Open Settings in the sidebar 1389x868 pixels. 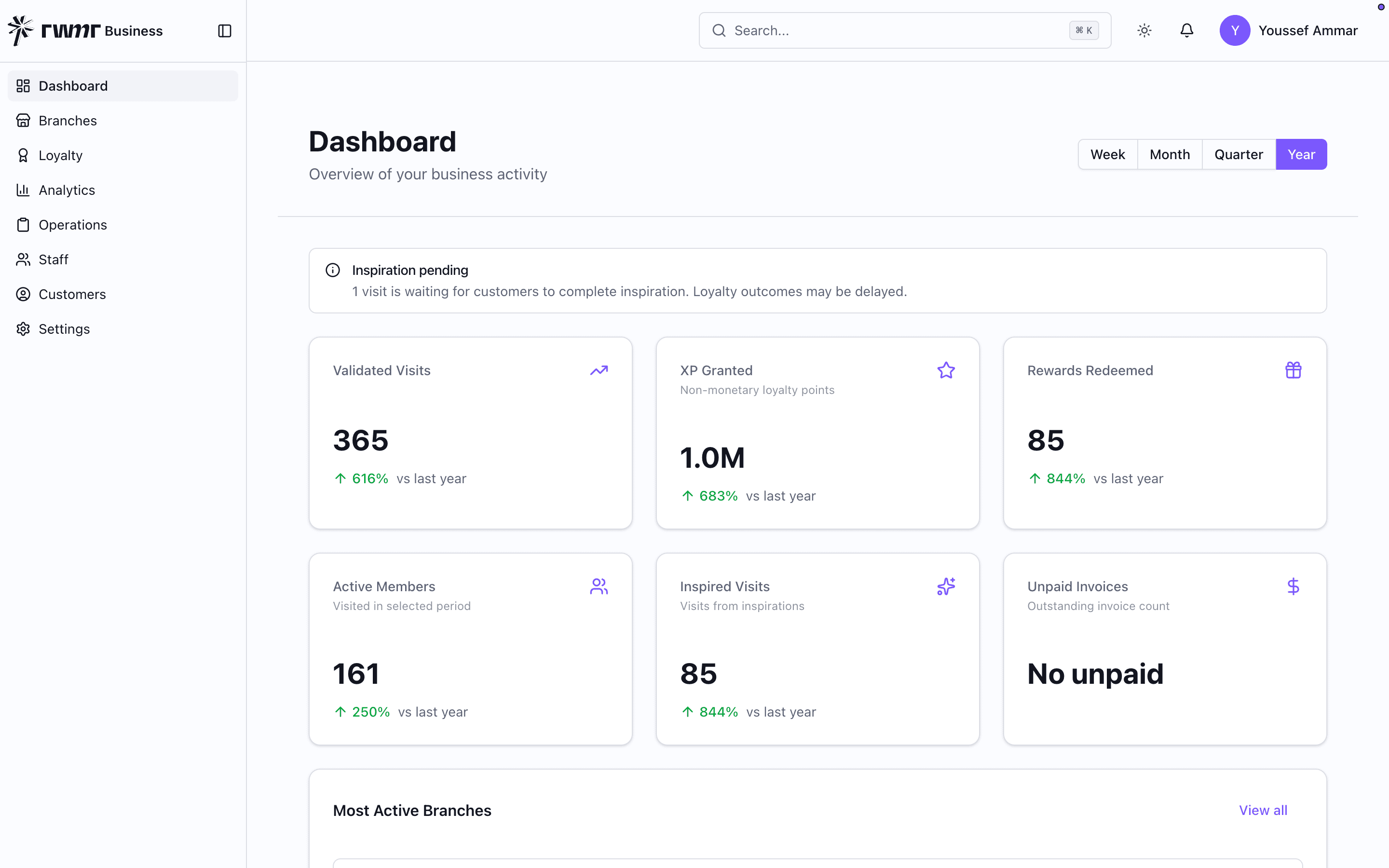(123, 329)
